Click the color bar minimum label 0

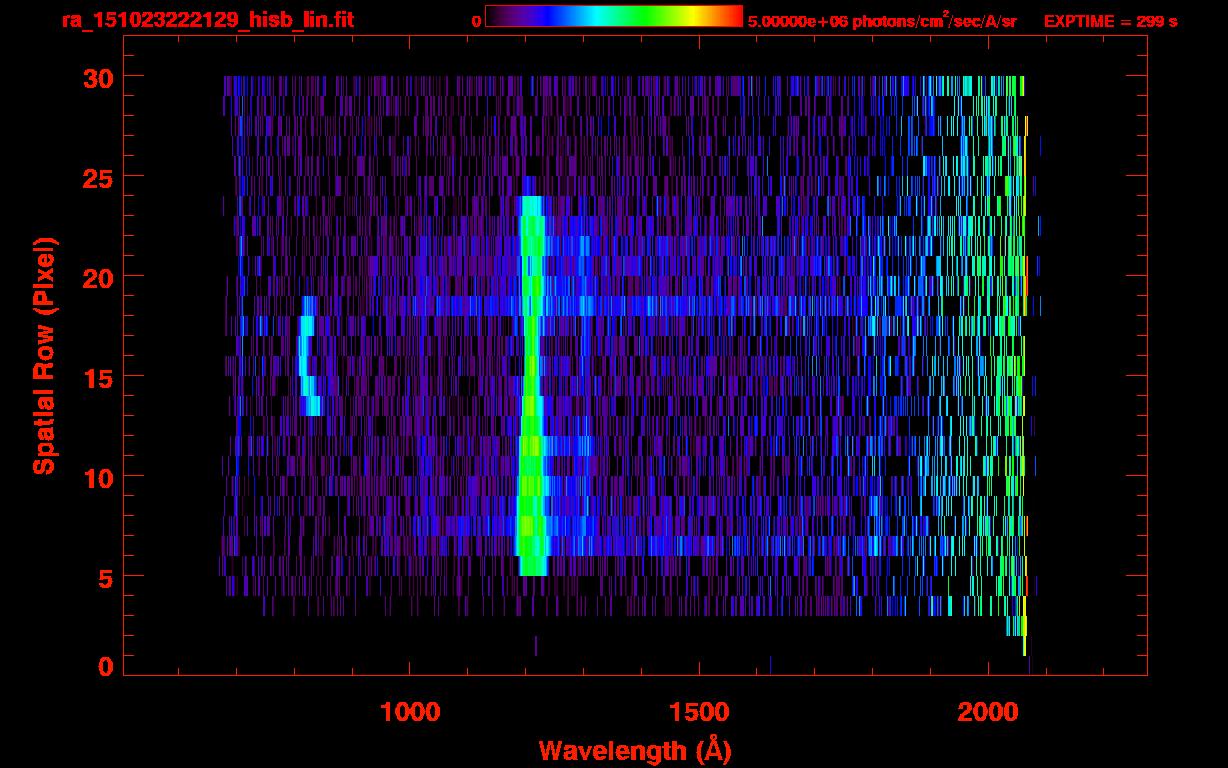(x=476, y=20)
